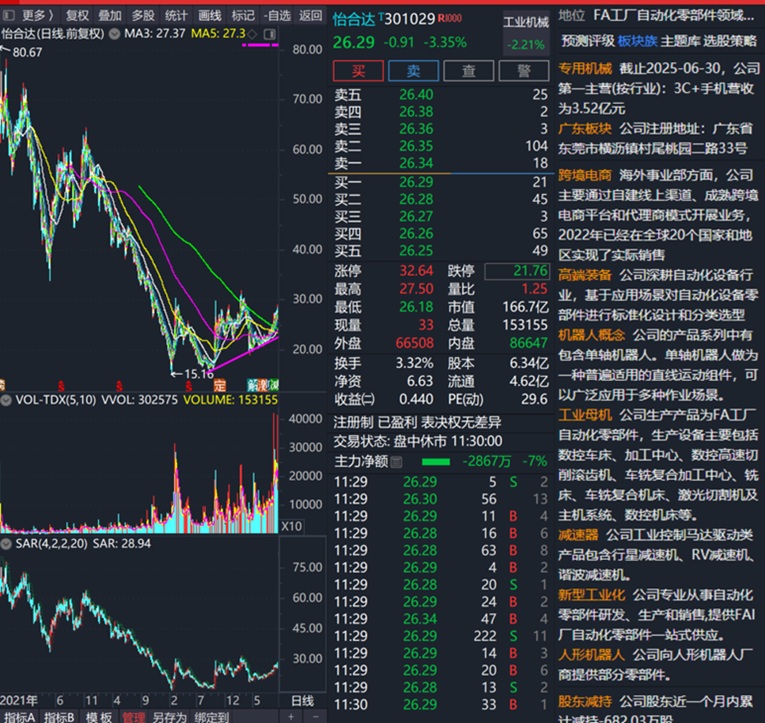Click the green 主力净额 flow bar
The height and width of the screenshot is (723, 765).
pyautogui.click(x=436, y=462)
